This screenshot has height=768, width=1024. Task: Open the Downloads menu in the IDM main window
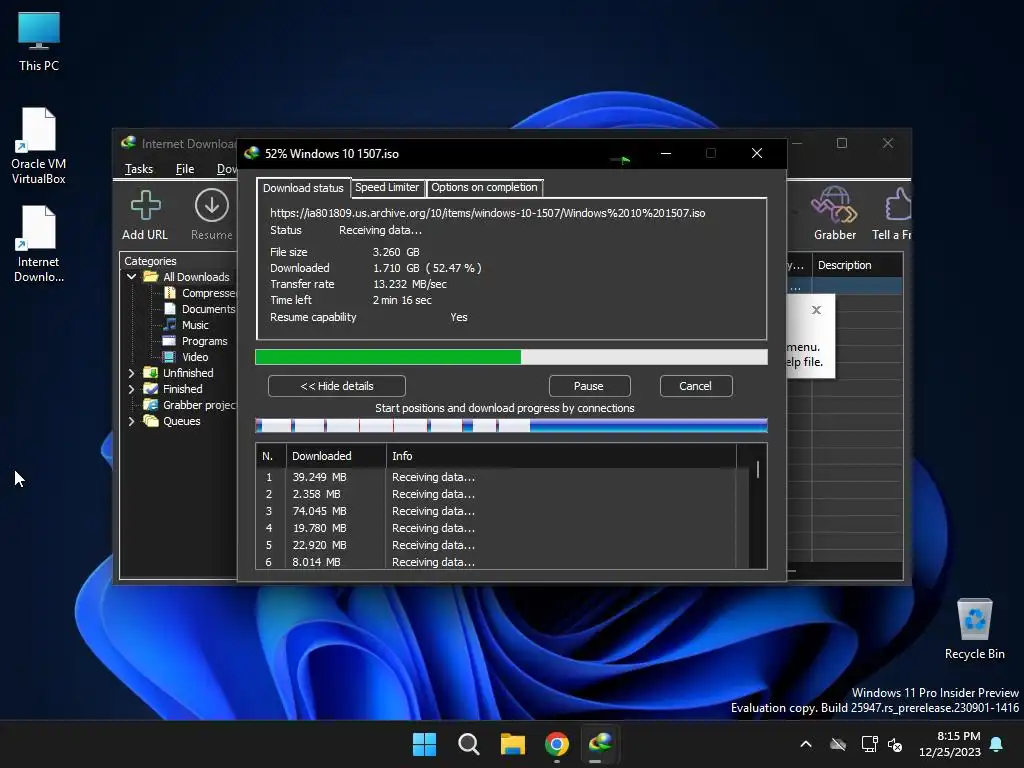[x=227, y=169]
